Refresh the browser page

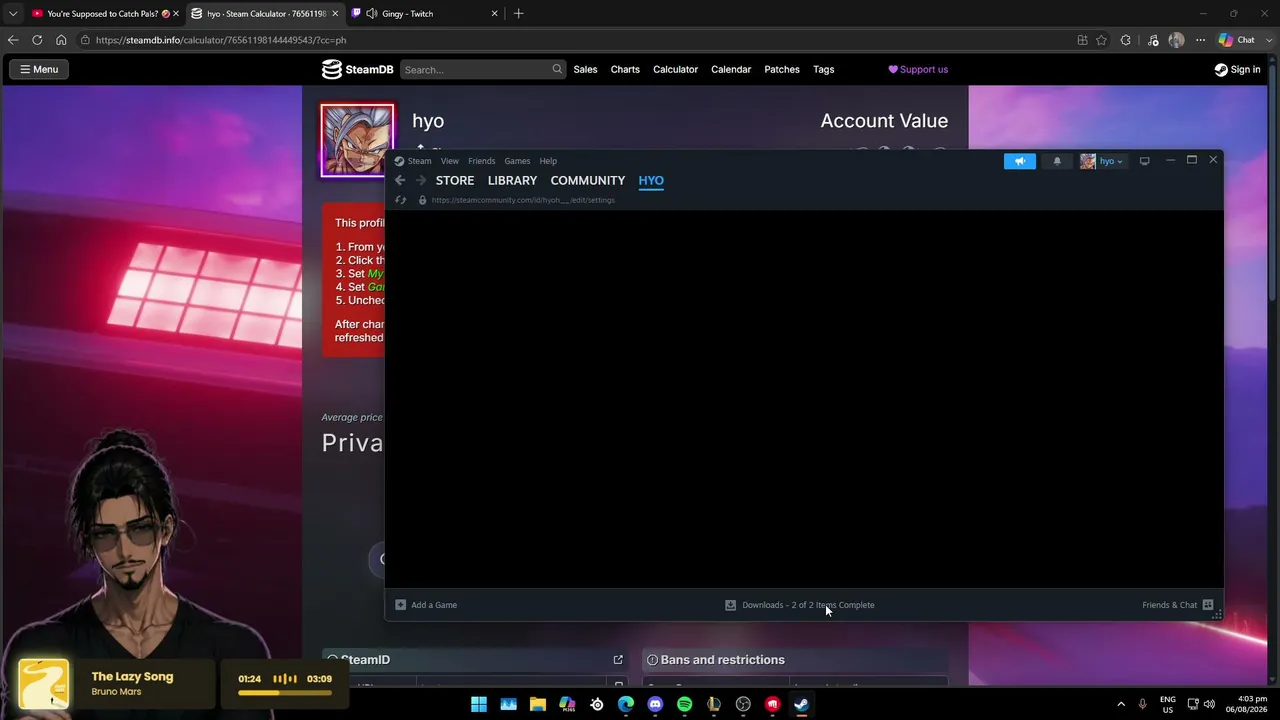(x=37, y=40)
